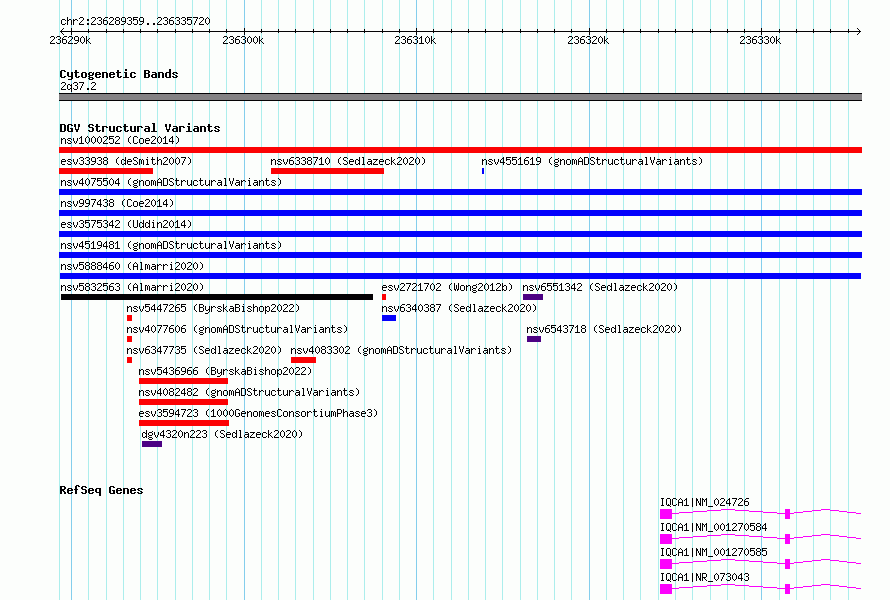
Task: Open nsv4551619 (gnomADStructuralVariants) label
Action: [x=592, y=161]
